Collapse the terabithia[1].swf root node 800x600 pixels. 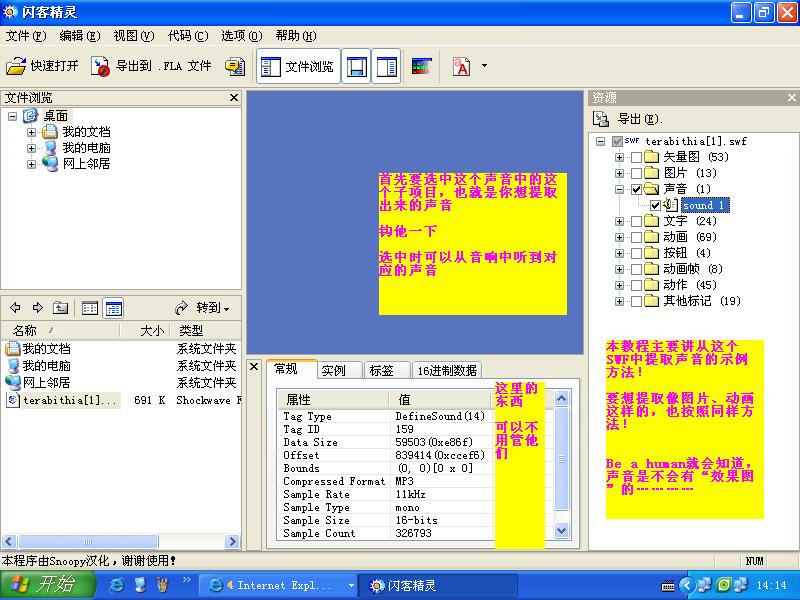[x=601, y=141]
